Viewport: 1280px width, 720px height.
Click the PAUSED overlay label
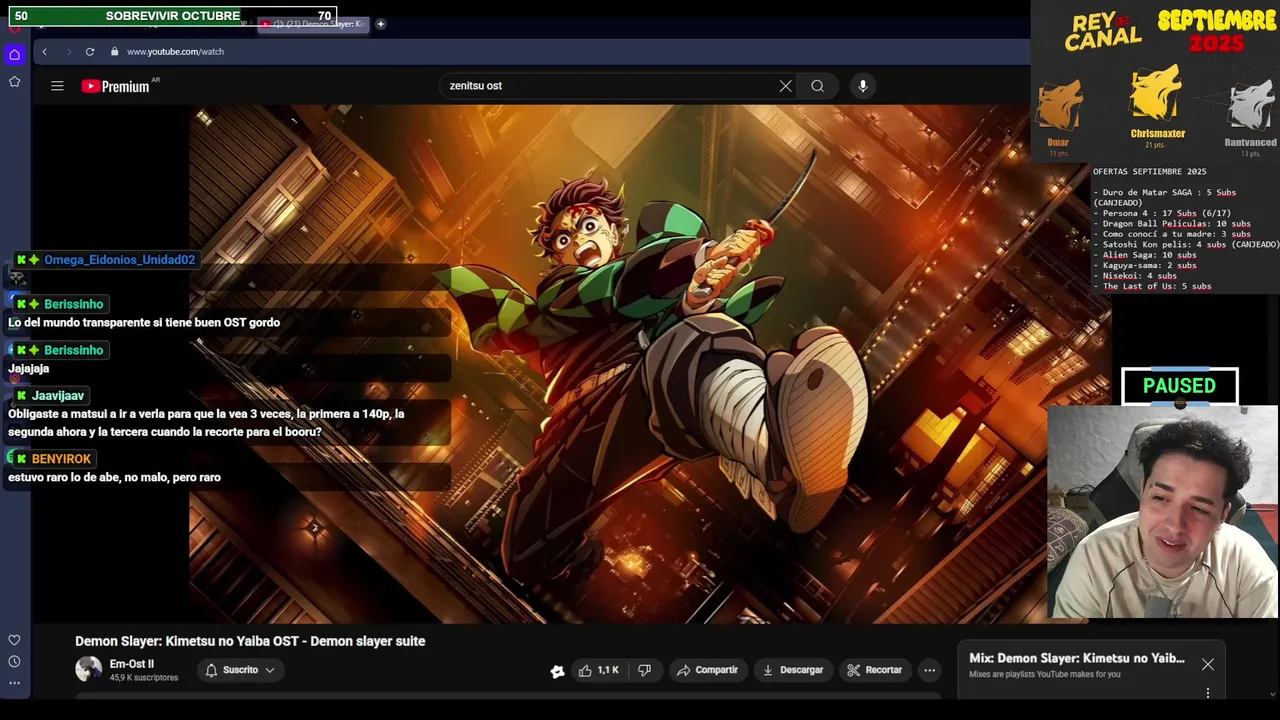(1180, 386)
